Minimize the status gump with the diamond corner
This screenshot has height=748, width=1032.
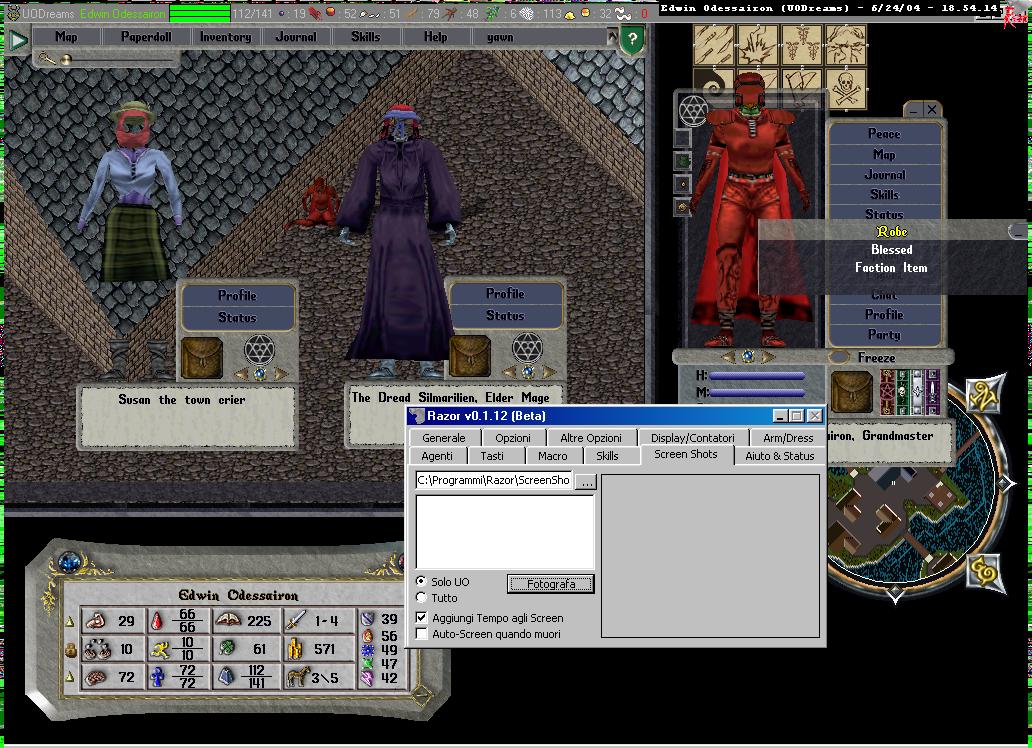pyautogui.click(x=421, y=695)
